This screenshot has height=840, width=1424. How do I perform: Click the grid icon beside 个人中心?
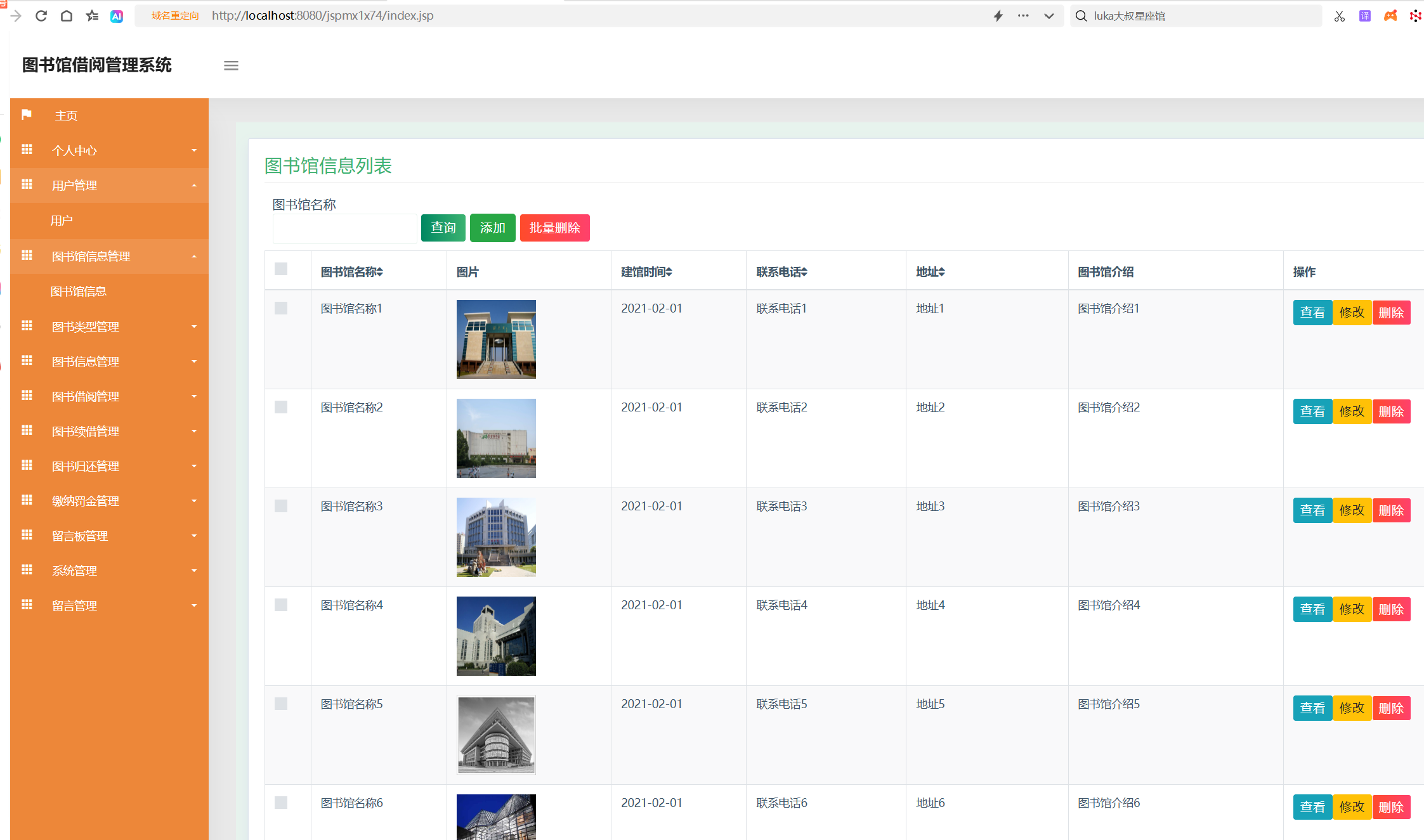pos(27,149)
